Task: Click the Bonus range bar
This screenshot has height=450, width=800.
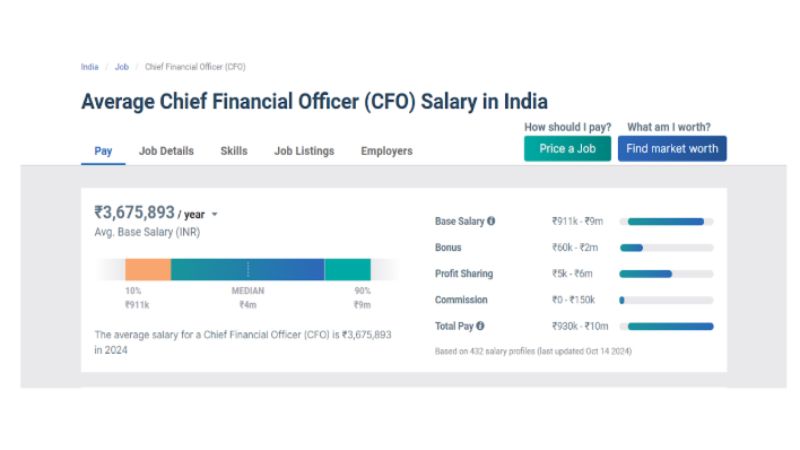Action: [666, 247]
